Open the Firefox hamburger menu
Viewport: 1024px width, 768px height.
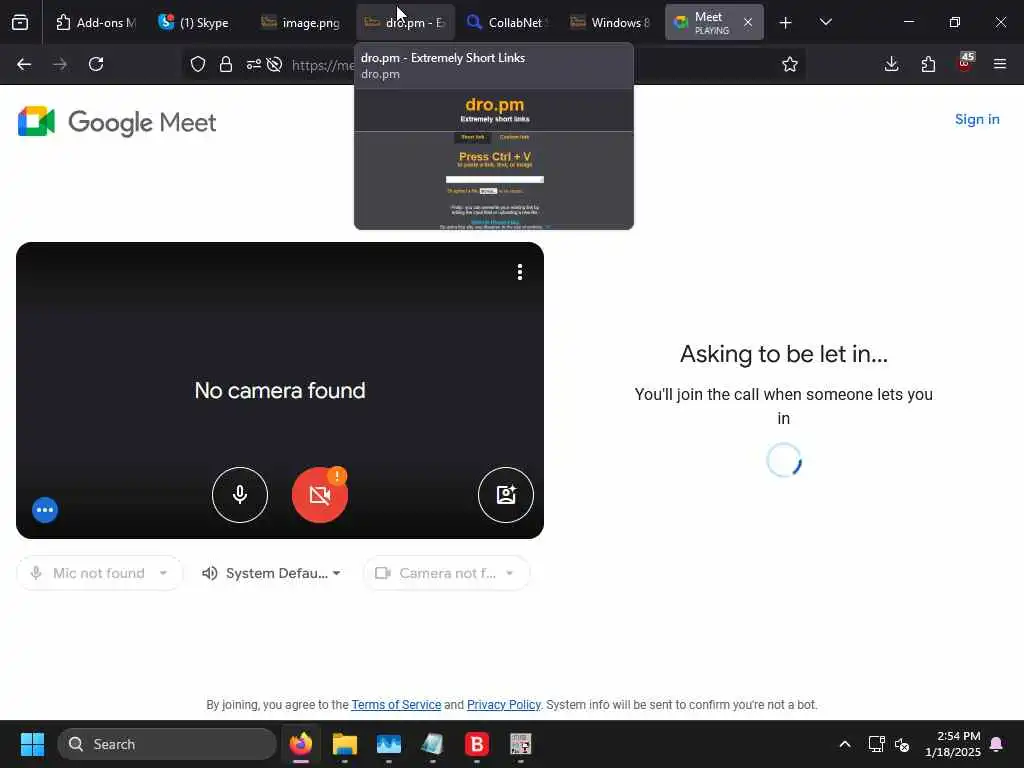tap(1000, 64)
